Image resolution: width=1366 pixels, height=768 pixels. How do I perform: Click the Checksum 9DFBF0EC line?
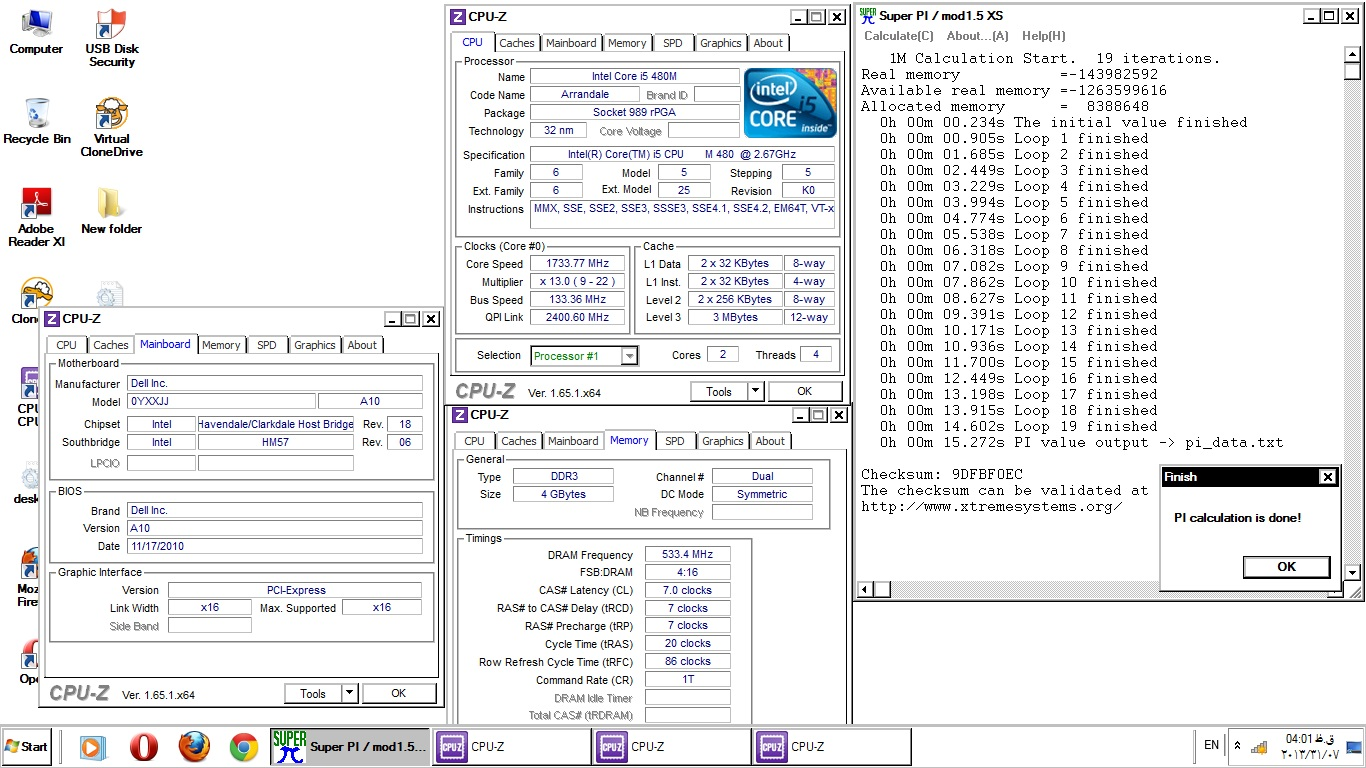941,474
